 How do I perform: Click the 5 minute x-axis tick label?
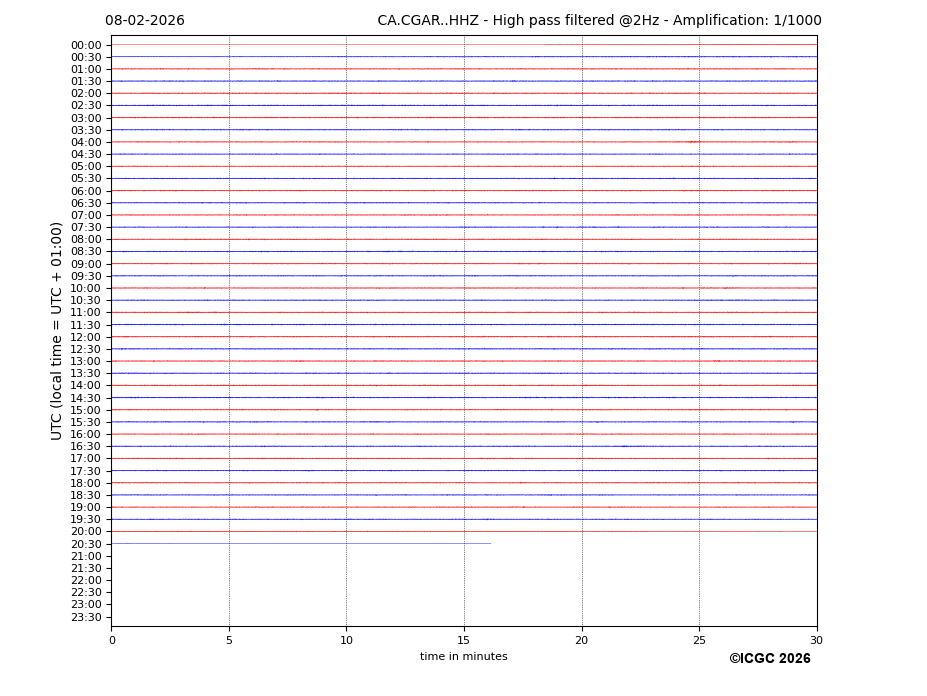[229, 640]
